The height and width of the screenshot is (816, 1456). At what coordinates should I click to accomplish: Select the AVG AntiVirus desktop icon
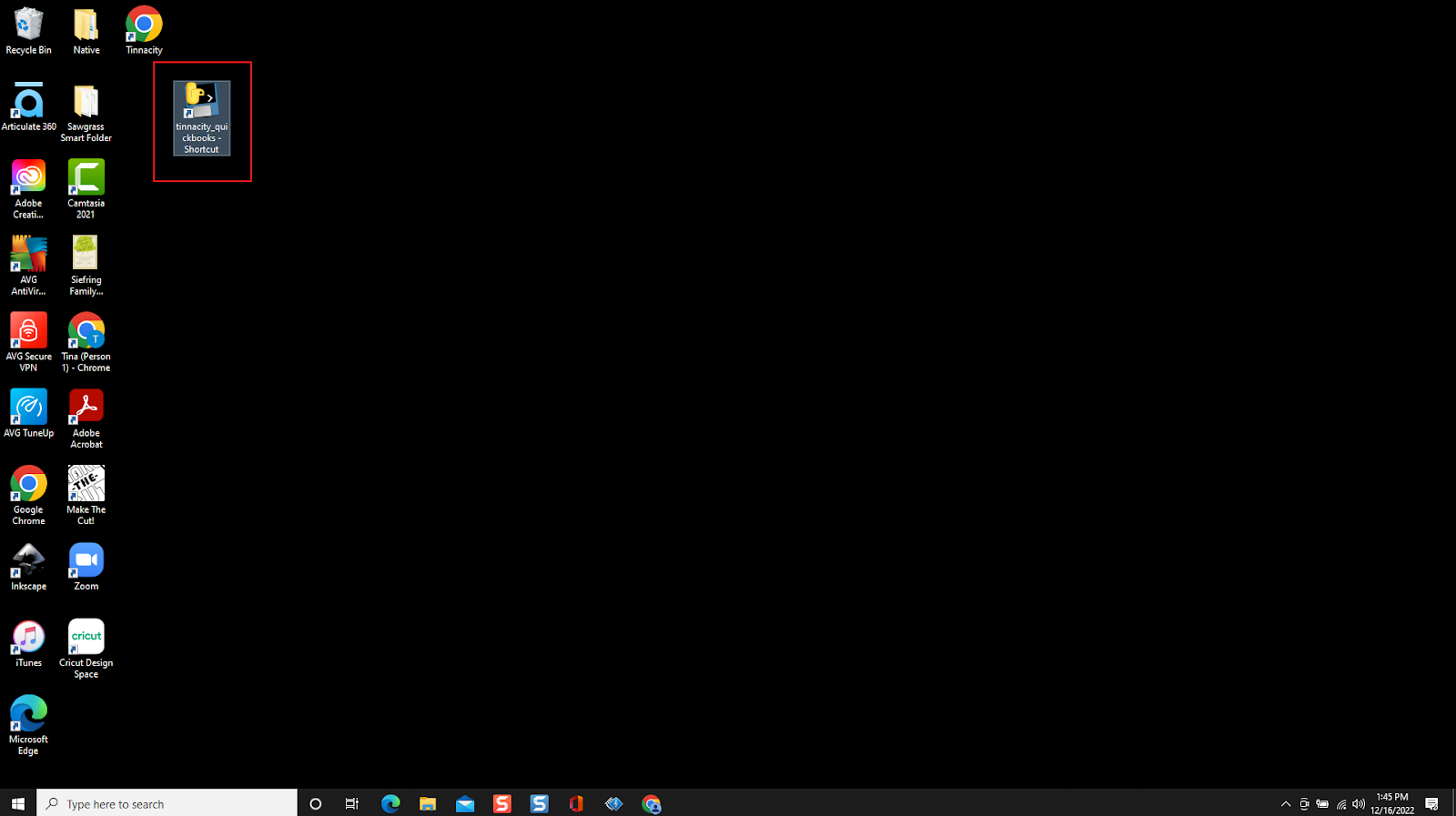[28, 266]
